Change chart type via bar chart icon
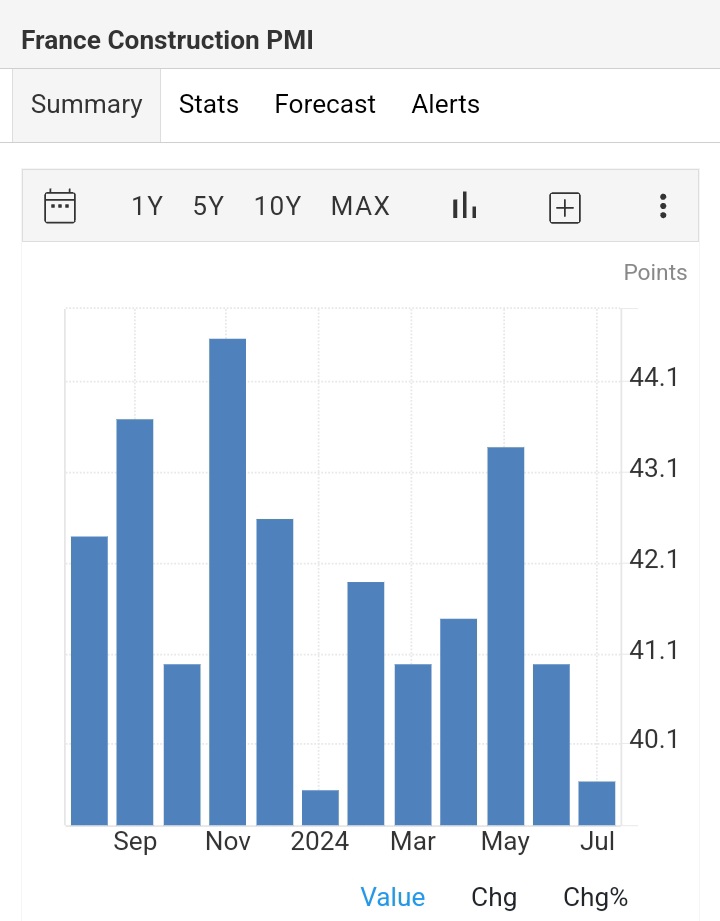Viewport: 720px width, 921px height. (x=464, y=207)
